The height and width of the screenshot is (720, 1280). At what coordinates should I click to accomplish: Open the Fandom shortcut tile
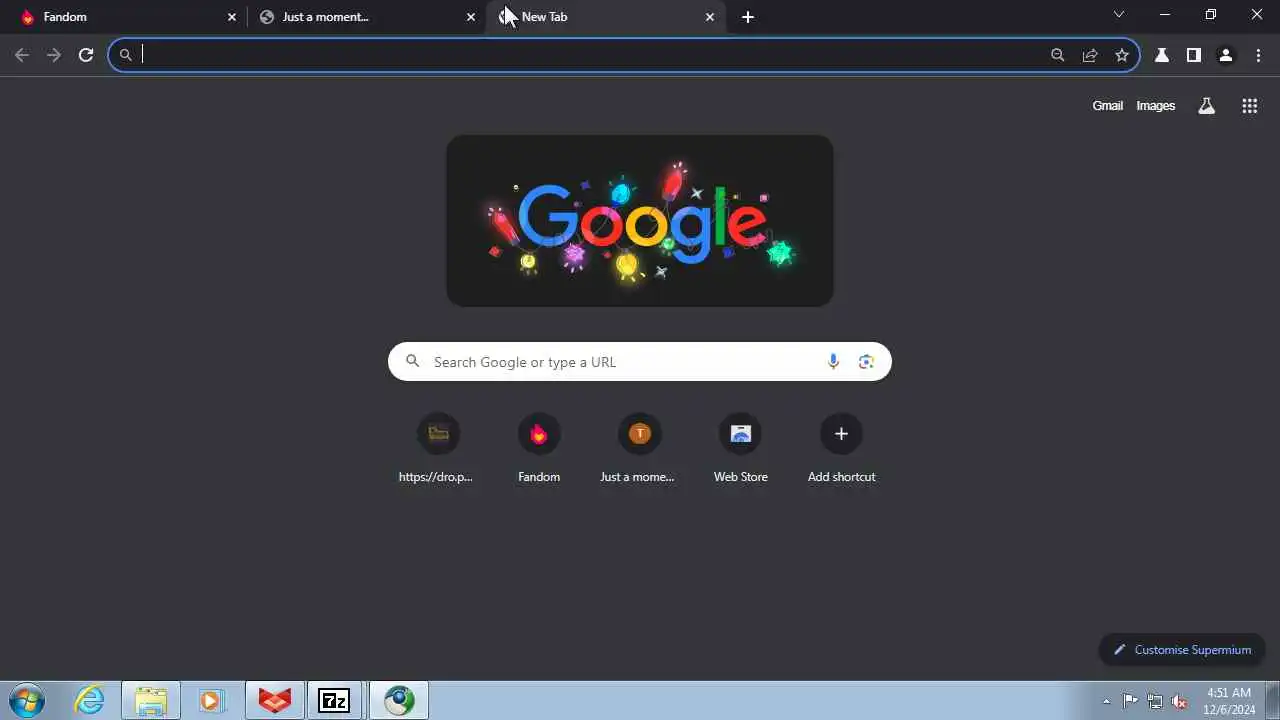point(539,448)
